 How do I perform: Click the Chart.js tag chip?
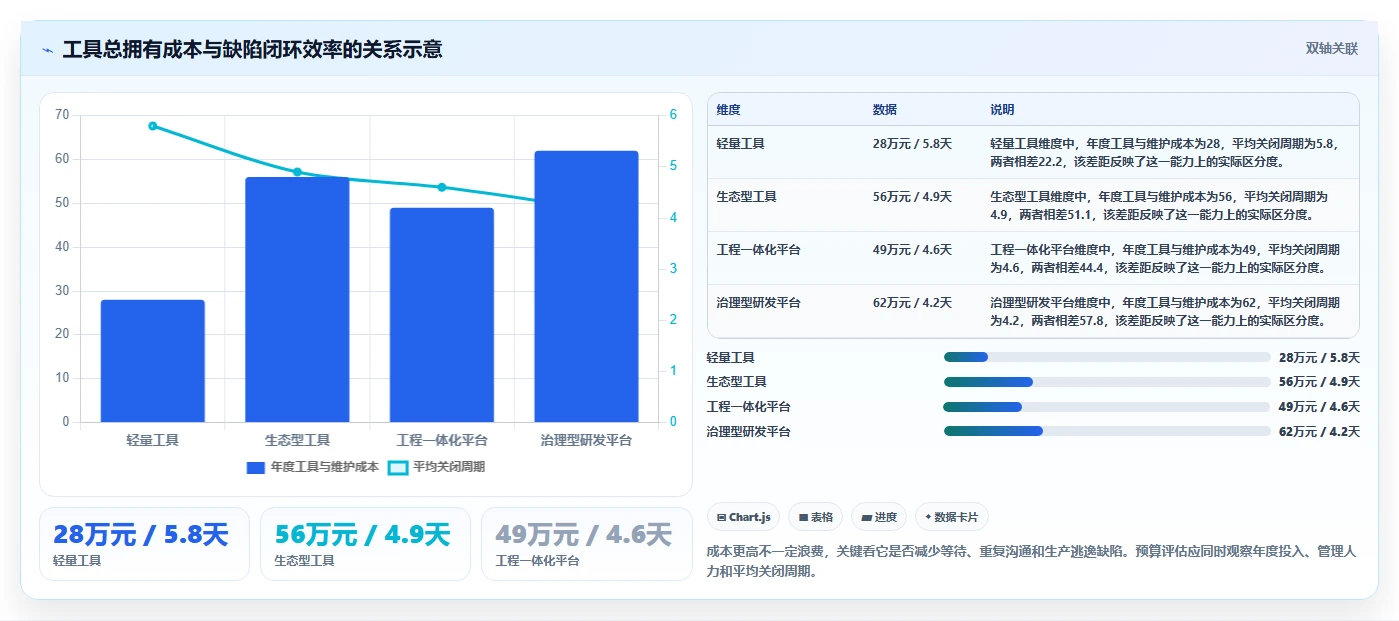(x=743, y=517)
